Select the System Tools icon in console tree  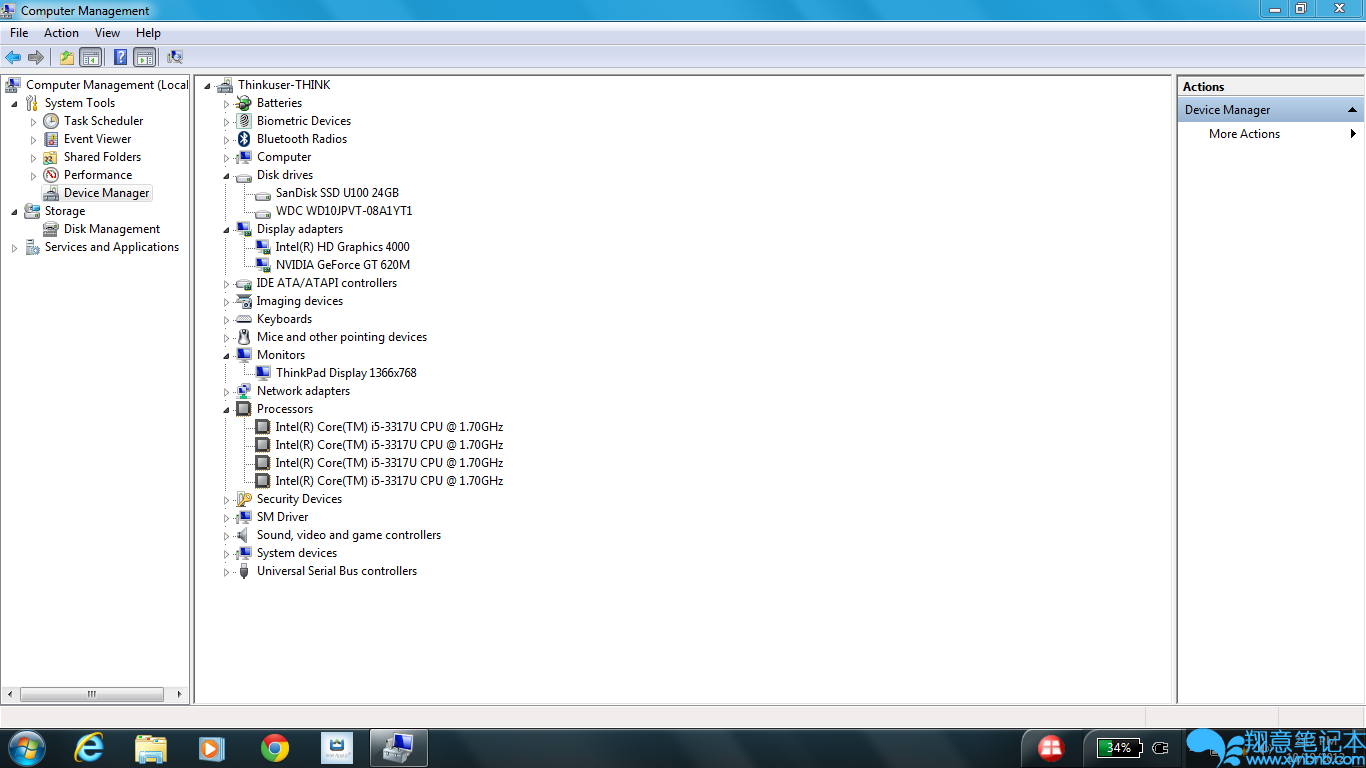point(32,103)
